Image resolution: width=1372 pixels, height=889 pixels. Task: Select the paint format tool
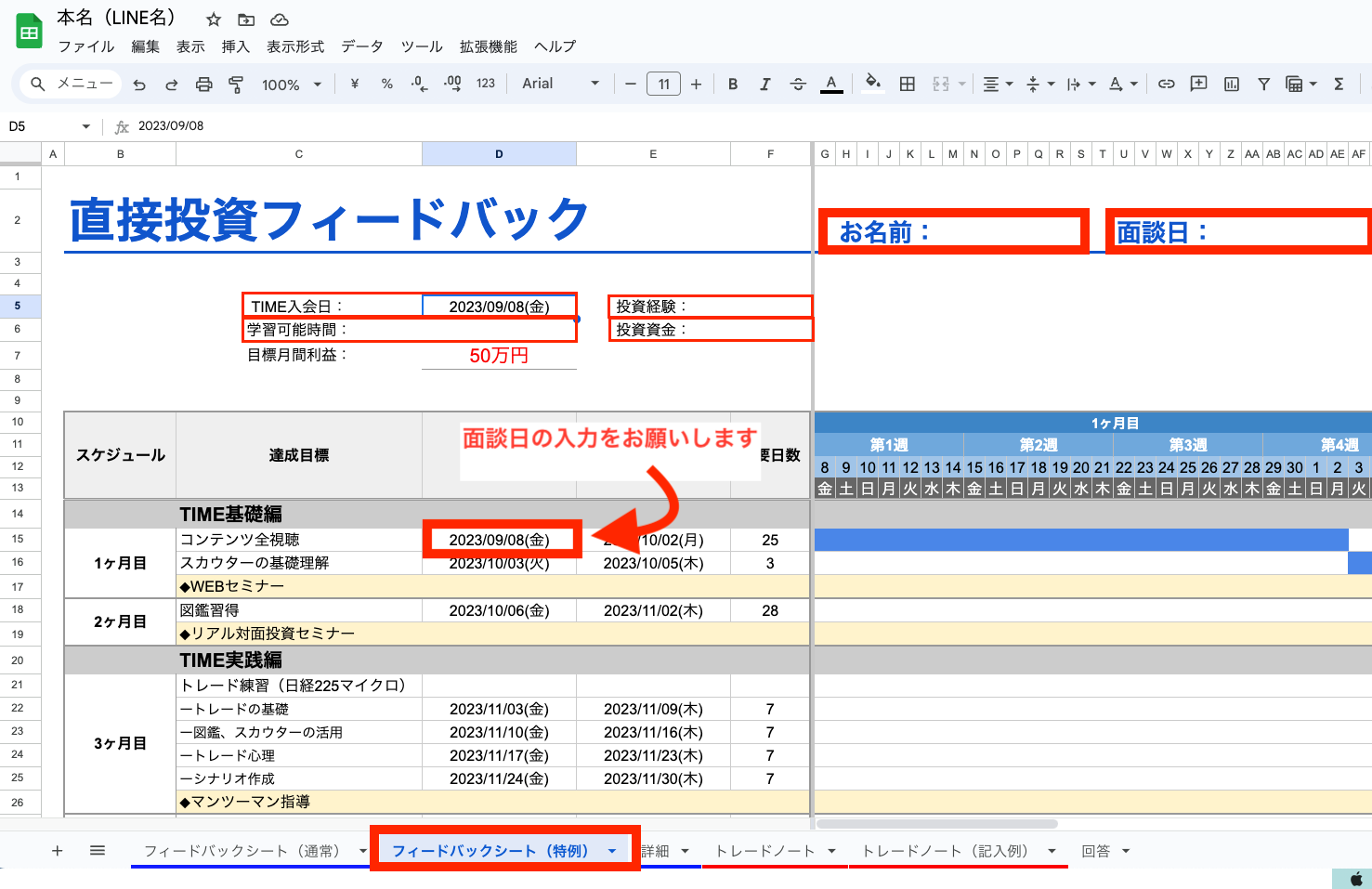point(236,84)
